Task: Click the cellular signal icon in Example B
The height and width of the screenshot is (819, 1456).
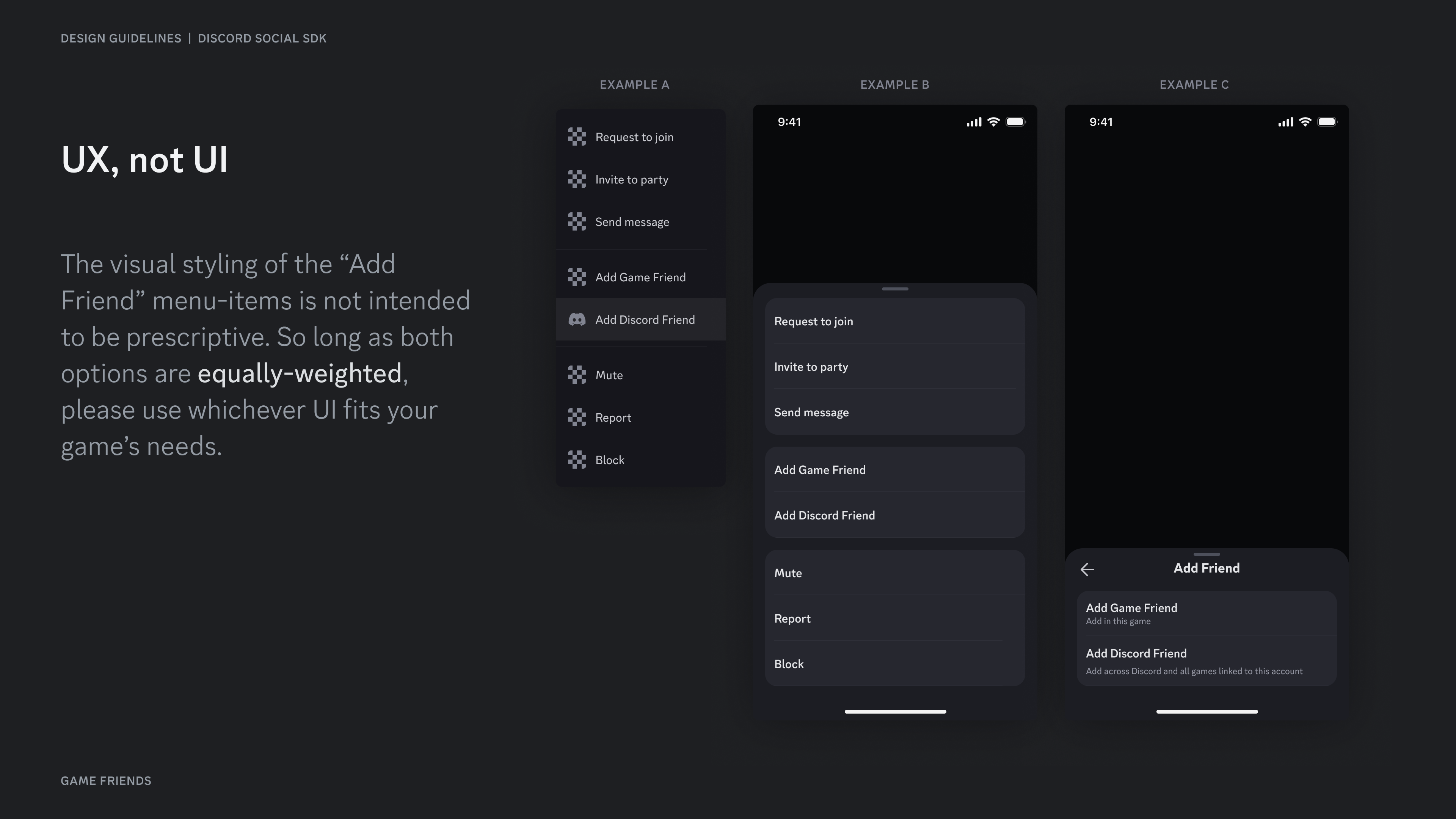Action: point(973,121)
